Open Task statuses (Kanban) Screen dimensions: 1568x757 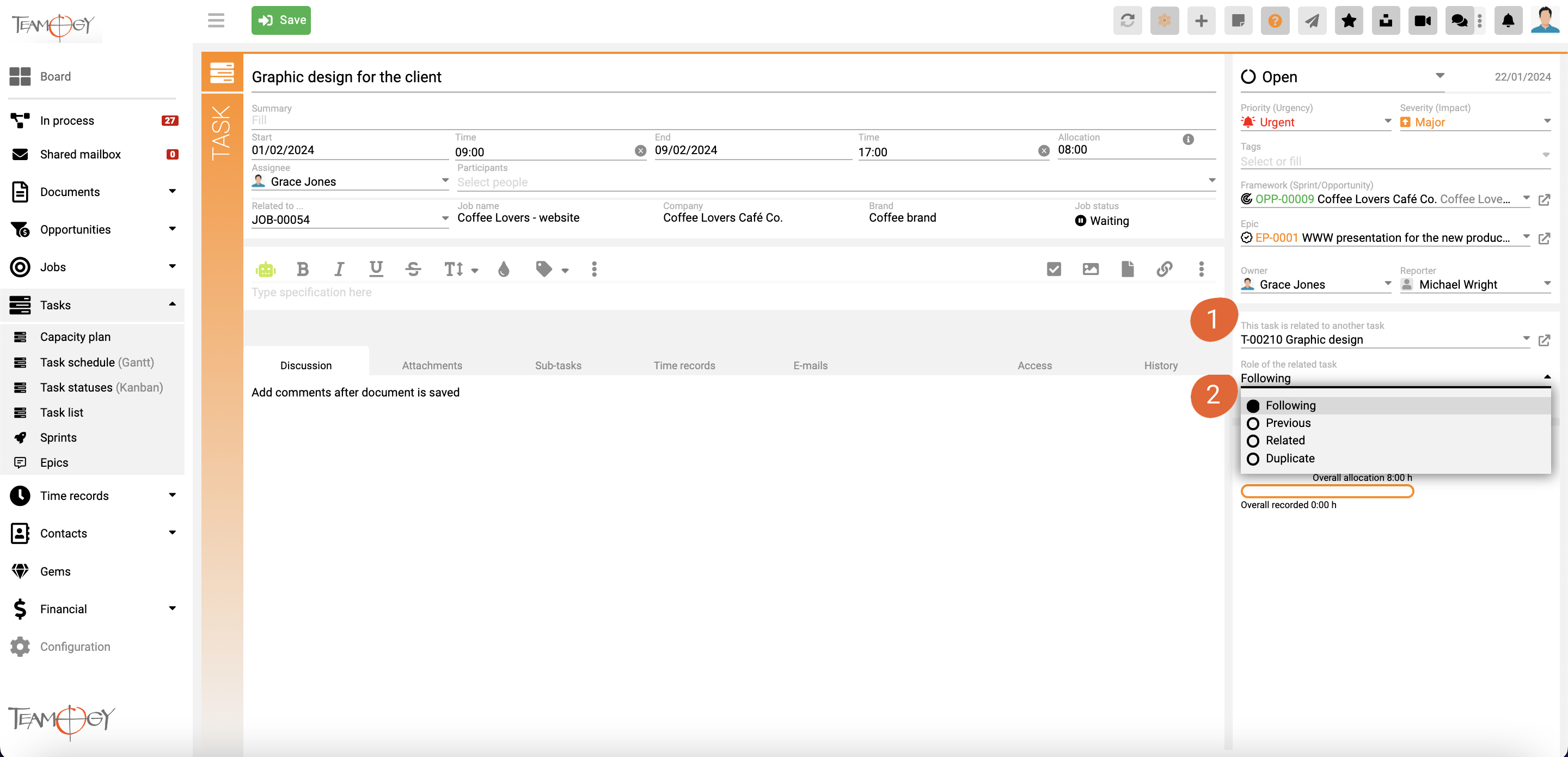101,387
